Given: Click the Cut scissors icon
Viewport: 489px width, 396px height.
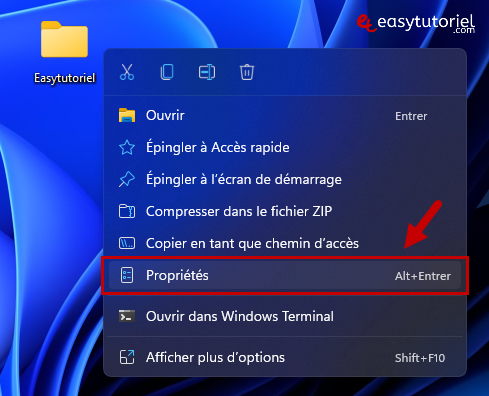Looking at the screenshot, I should tap(127, 72).
